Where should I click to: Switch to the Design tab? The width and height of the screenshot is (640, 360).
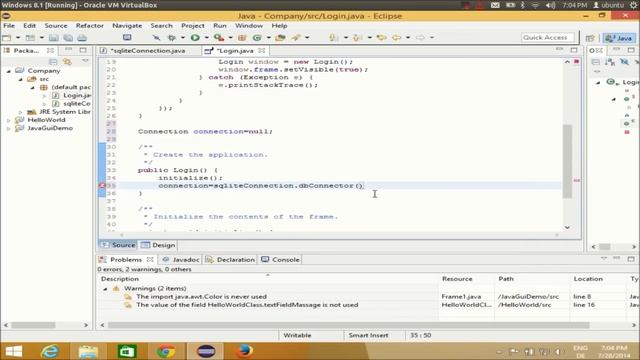[x=158, y=245]
